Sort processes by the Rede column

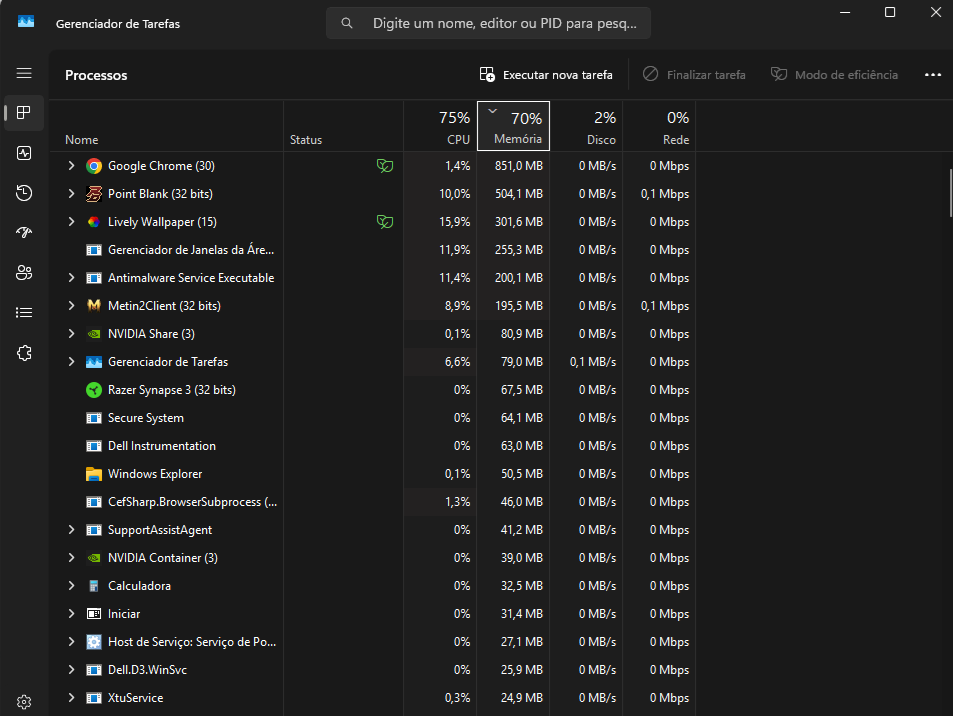(x=659, y=126)
